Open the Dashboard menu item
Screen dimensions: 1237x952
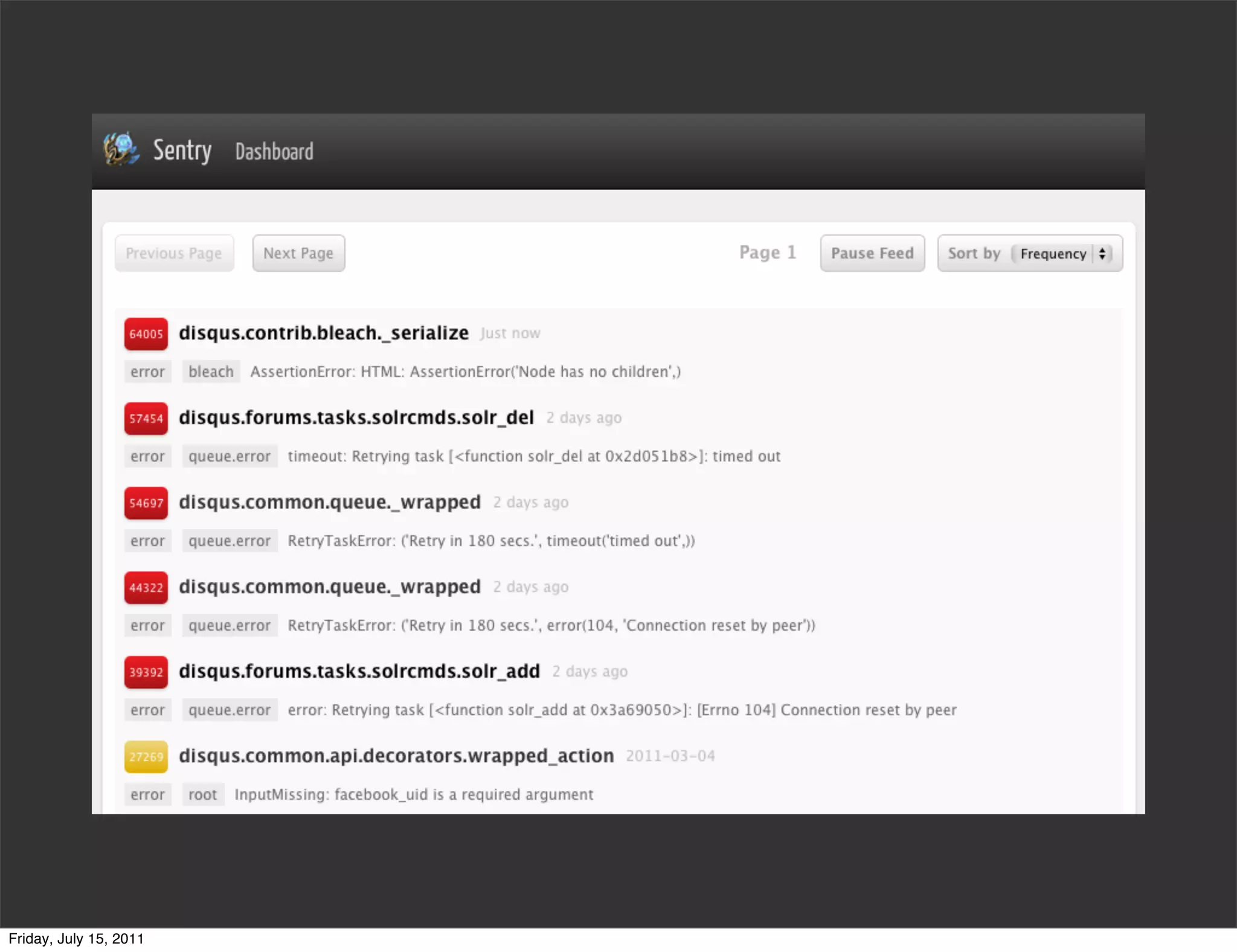pyautogui.click(x=274, y=152)
